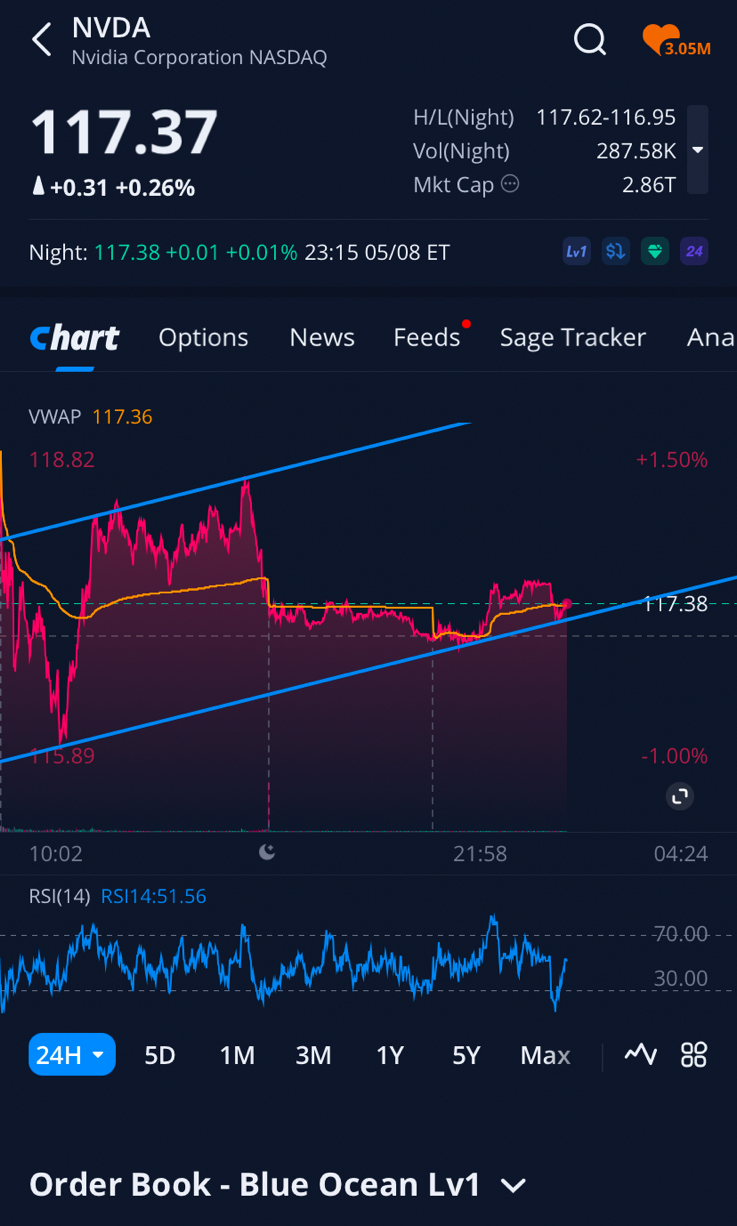The width and height of the screenshot is (737, 1226).
Task: Tap the 10:02 time axis label
Action: [56, 854]
